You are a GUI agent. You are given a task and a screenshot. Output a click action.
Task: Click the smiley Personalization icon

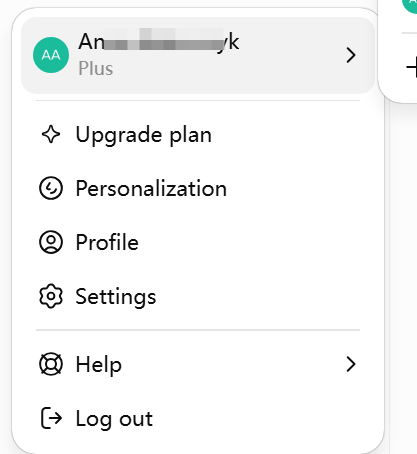(x=51, y=188)
